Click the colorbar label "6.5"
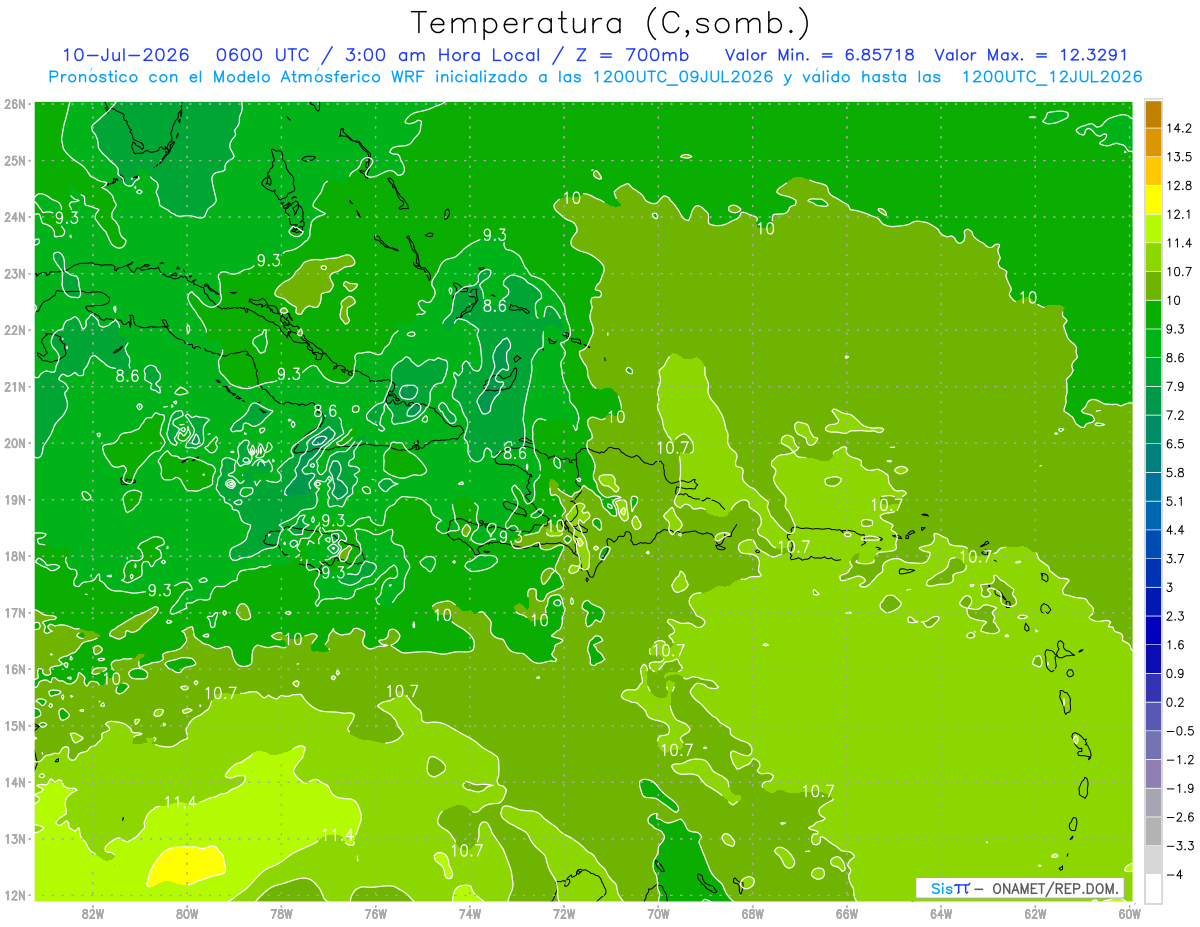The image size is (1200, 927). [x=1176, y=444]
